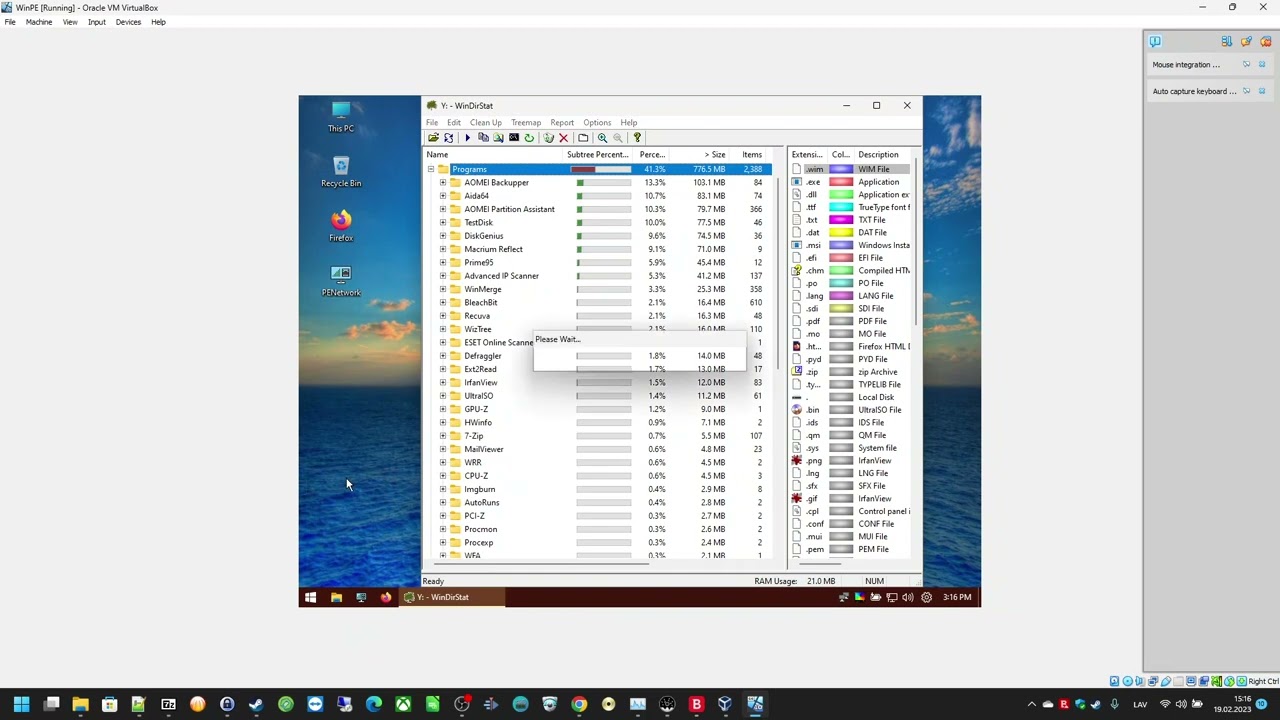Screen dimensions: 1280x720
Task: Open the Report menu
Action: point(562,122)
